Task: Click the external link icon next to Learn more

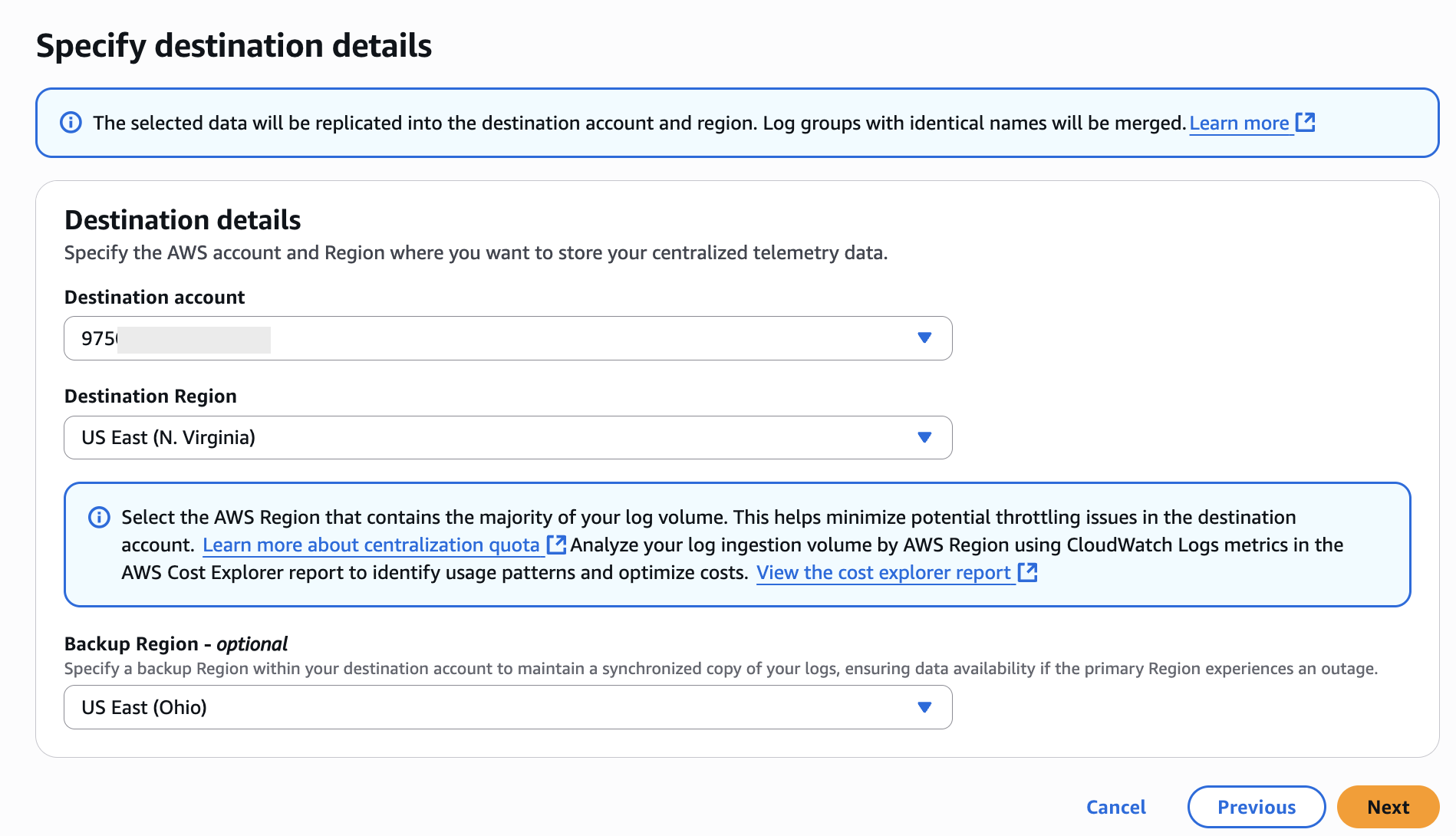Action: 1306,122
